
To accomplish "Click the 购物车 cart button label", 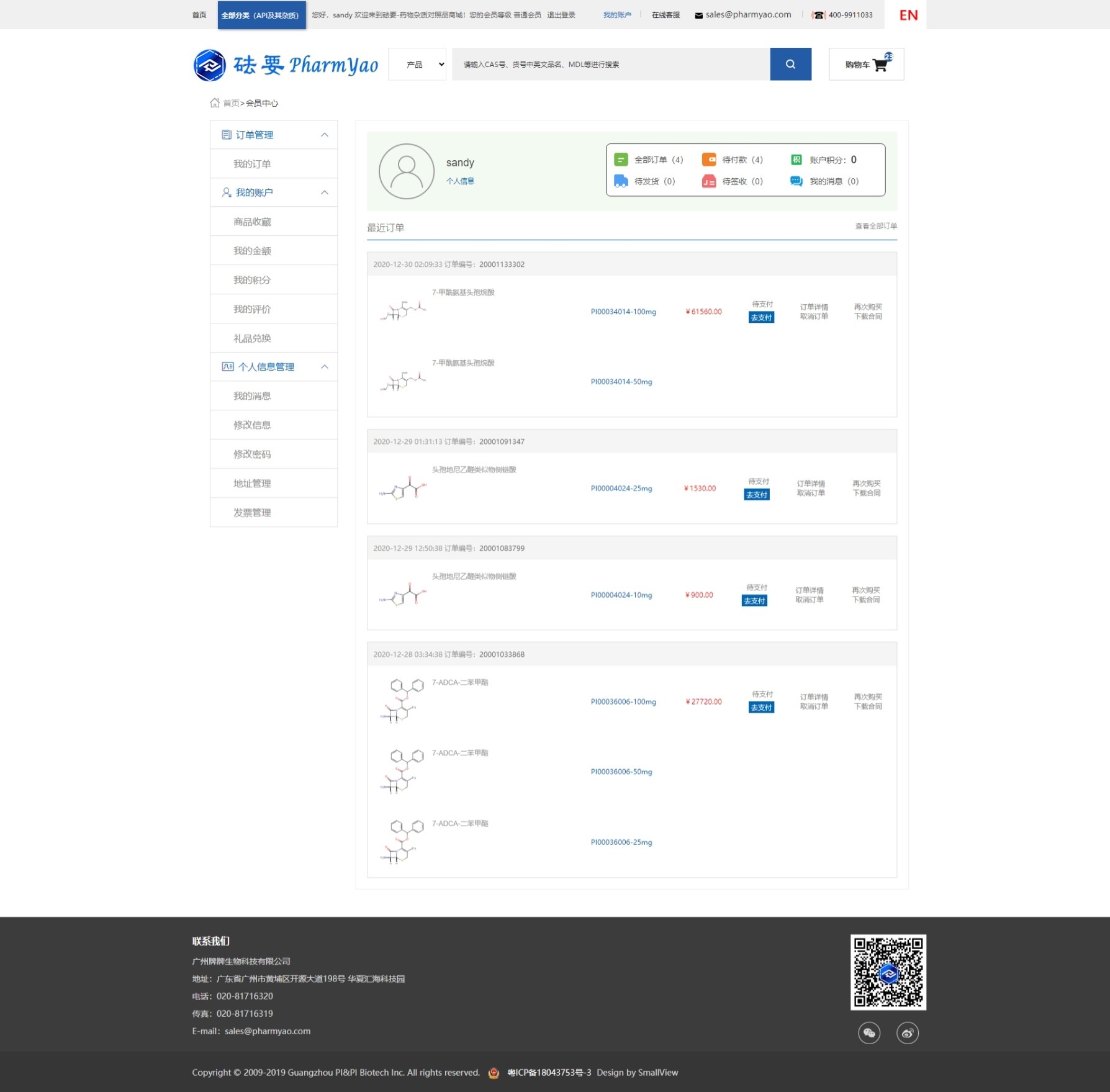I will pyautogui.click(x=857, y=65).
